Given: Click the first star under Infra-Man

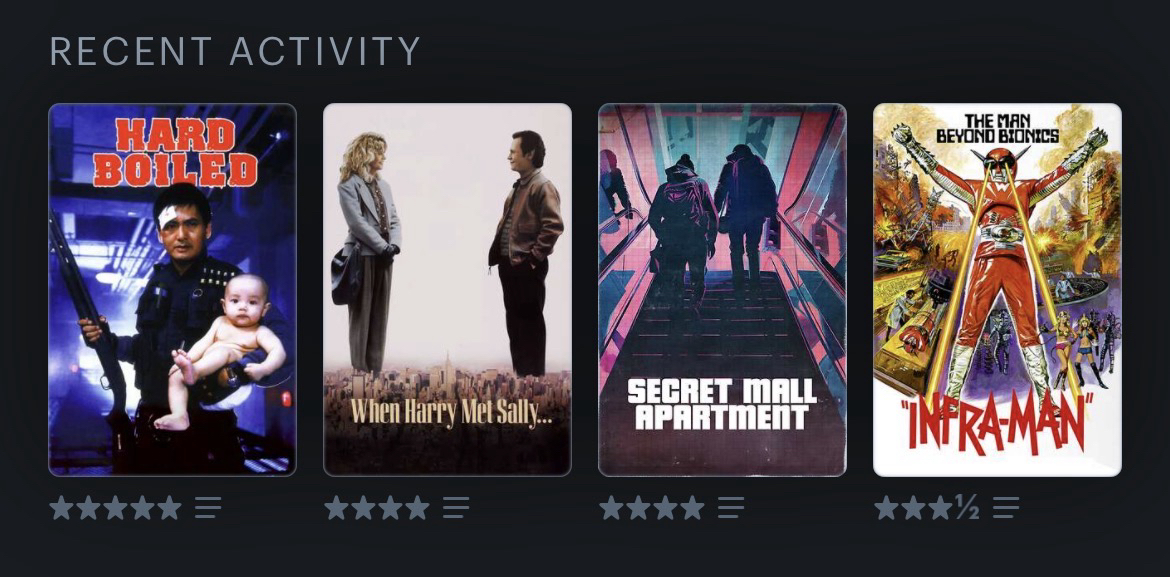Looking at the screenshot, I should (886, 508).
